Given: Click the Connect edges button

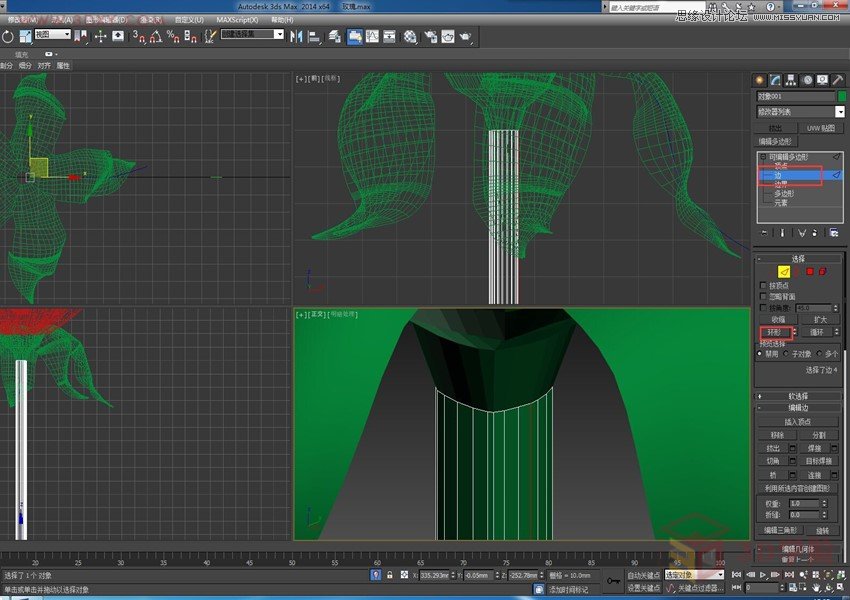Looking at the screenshot, I should (815, 475).
